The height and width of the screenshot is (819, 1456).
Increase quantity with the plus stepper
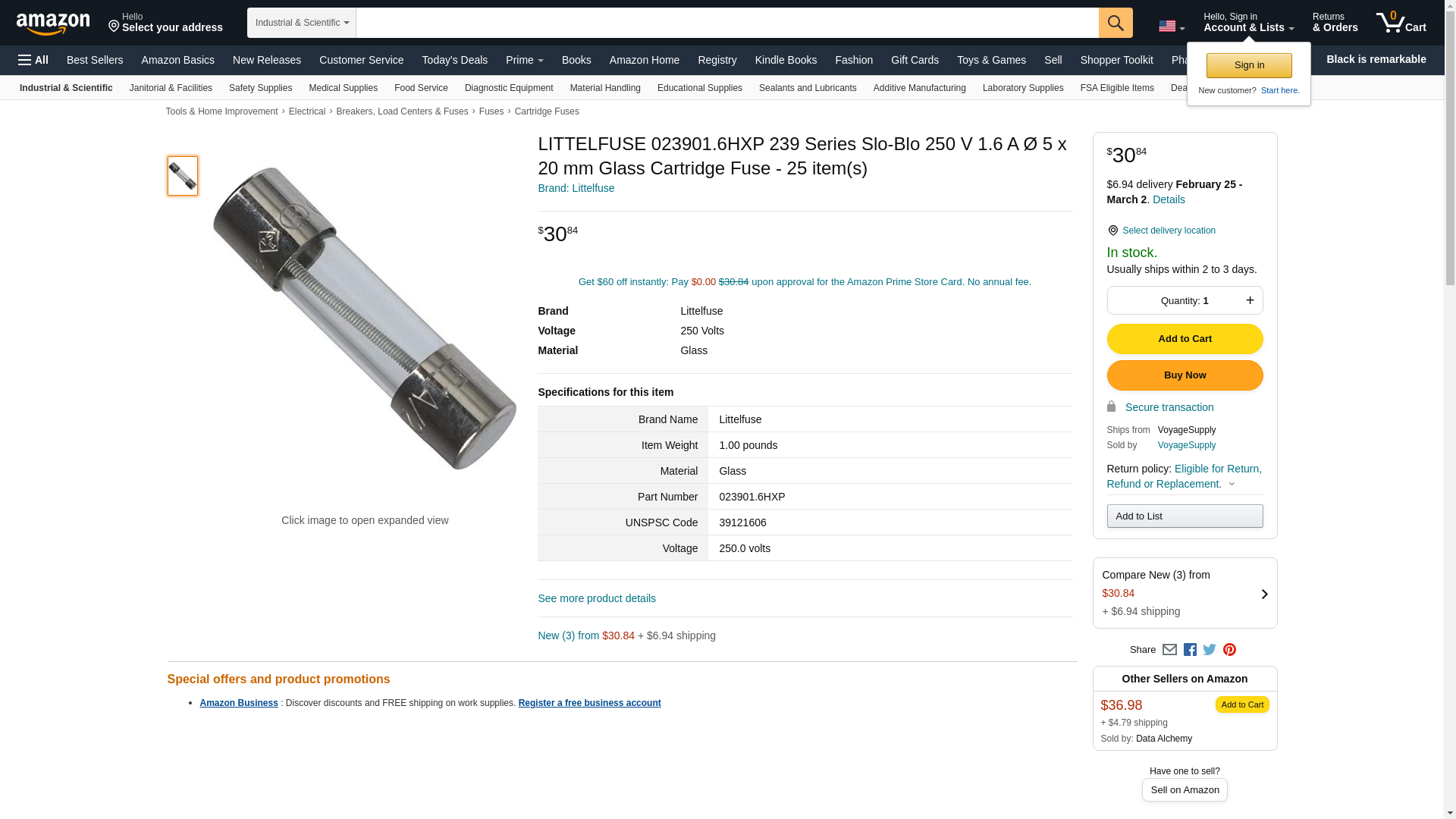coord(1250,300)
